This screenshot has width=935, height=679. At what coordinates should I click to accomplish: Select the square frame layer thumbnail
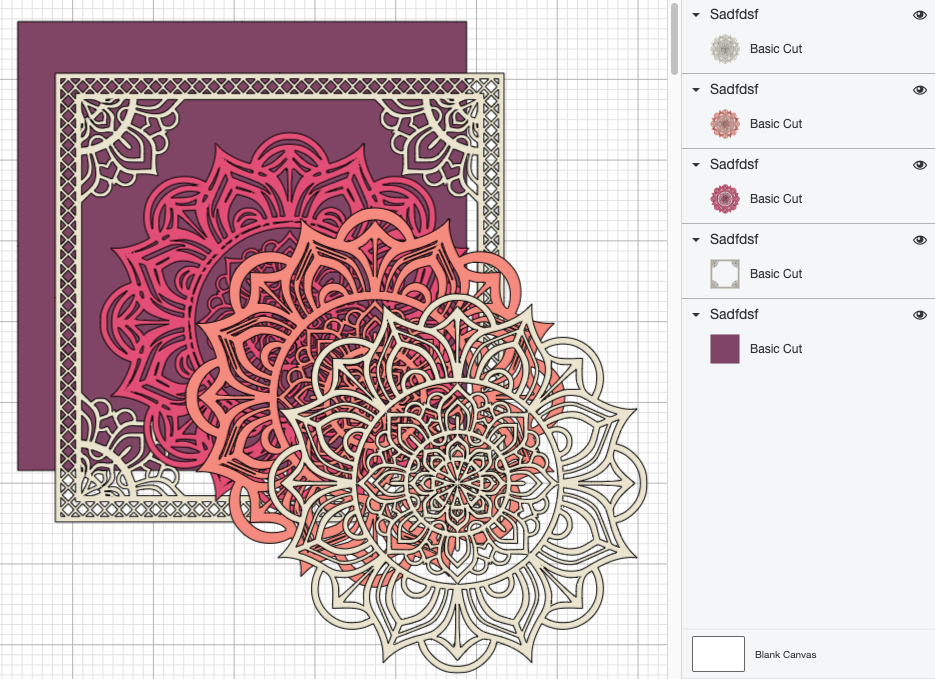pyautogui.click(x=725, y=274)
